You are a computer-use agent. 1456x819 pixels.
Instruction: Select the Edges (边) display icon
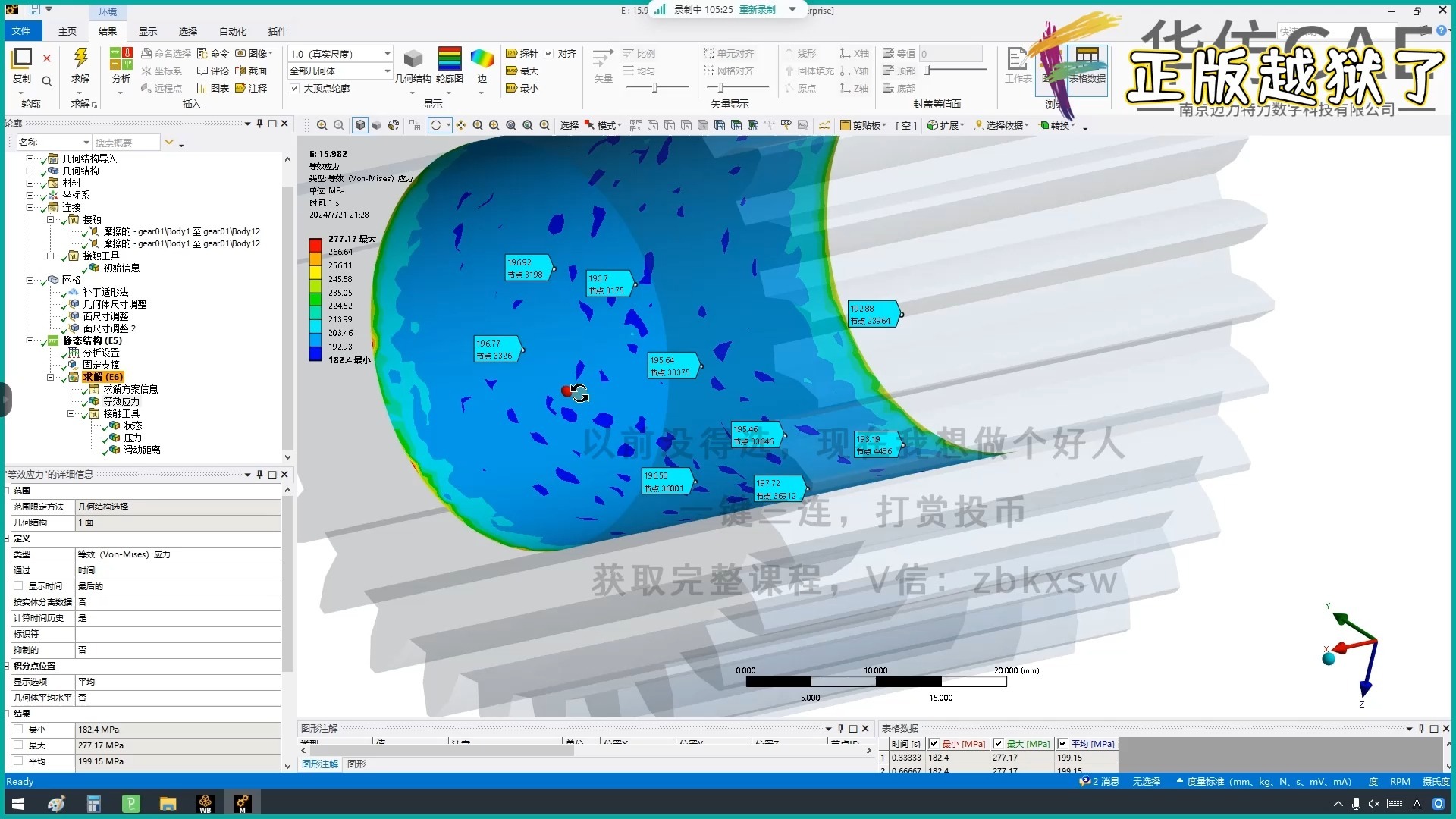coord(482,59)
